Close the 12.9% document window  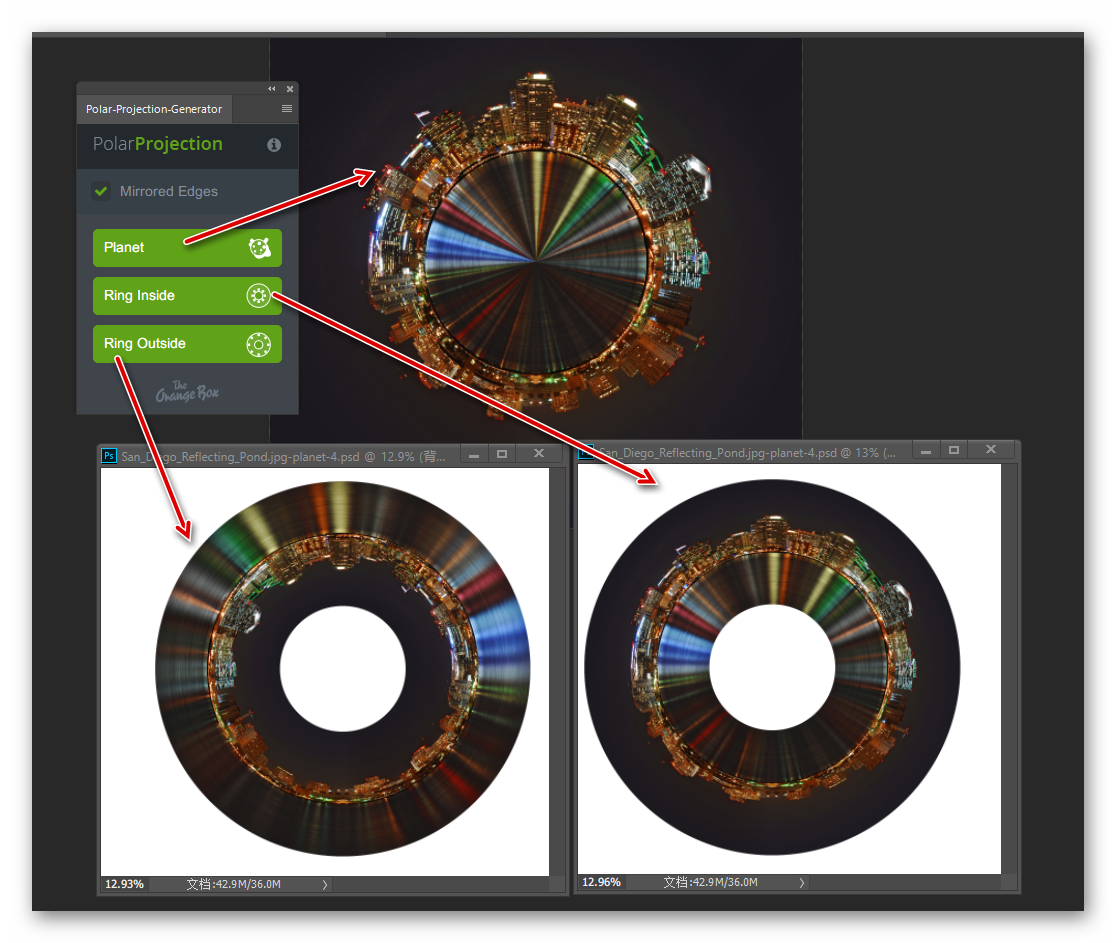[539, 453]
